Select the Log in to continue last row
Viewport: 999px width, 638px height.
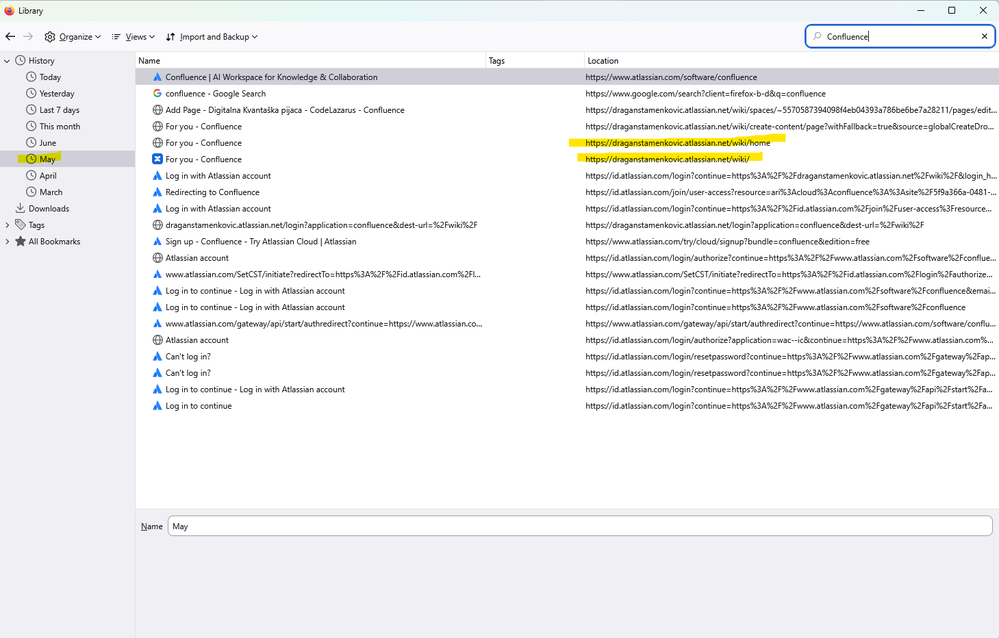click(x=567, y=406)
